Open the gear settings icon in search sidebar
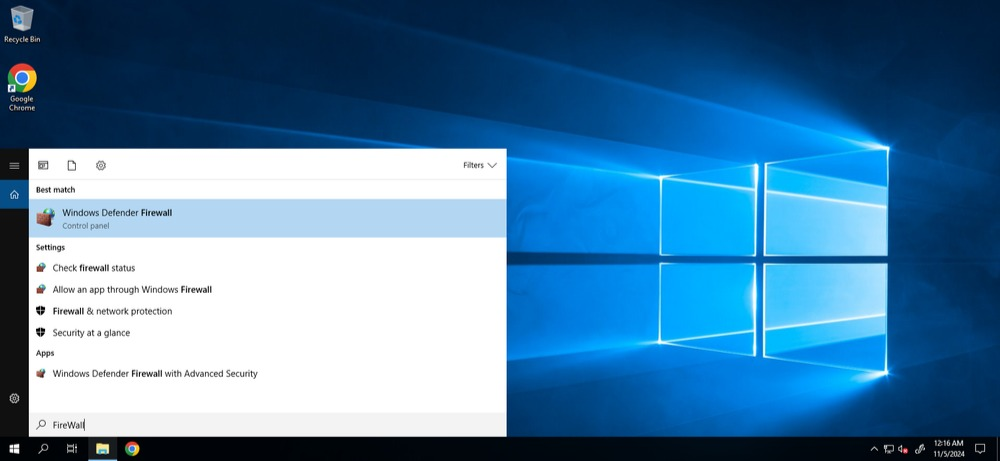Viewport: 1000px width, 461px height. pyautogui.click(x=14, y=399)
